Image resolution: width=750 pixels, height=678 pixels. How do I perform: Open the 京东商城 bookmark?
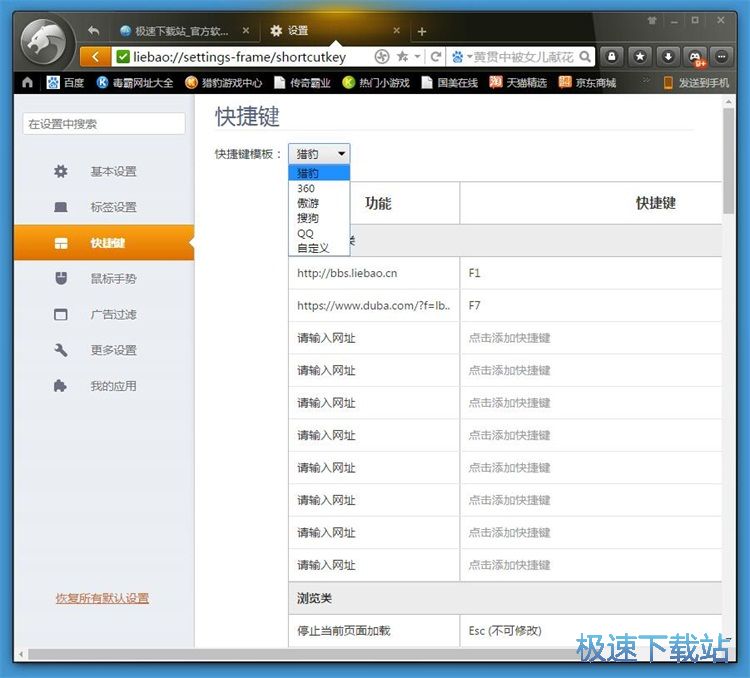[x=587, y=83]
